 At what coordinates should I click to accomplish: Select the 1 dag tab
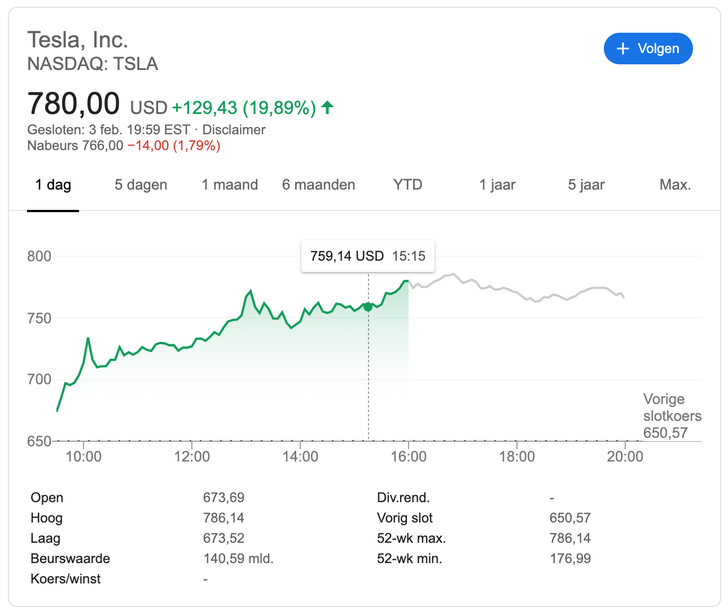(x=53, y=185)
